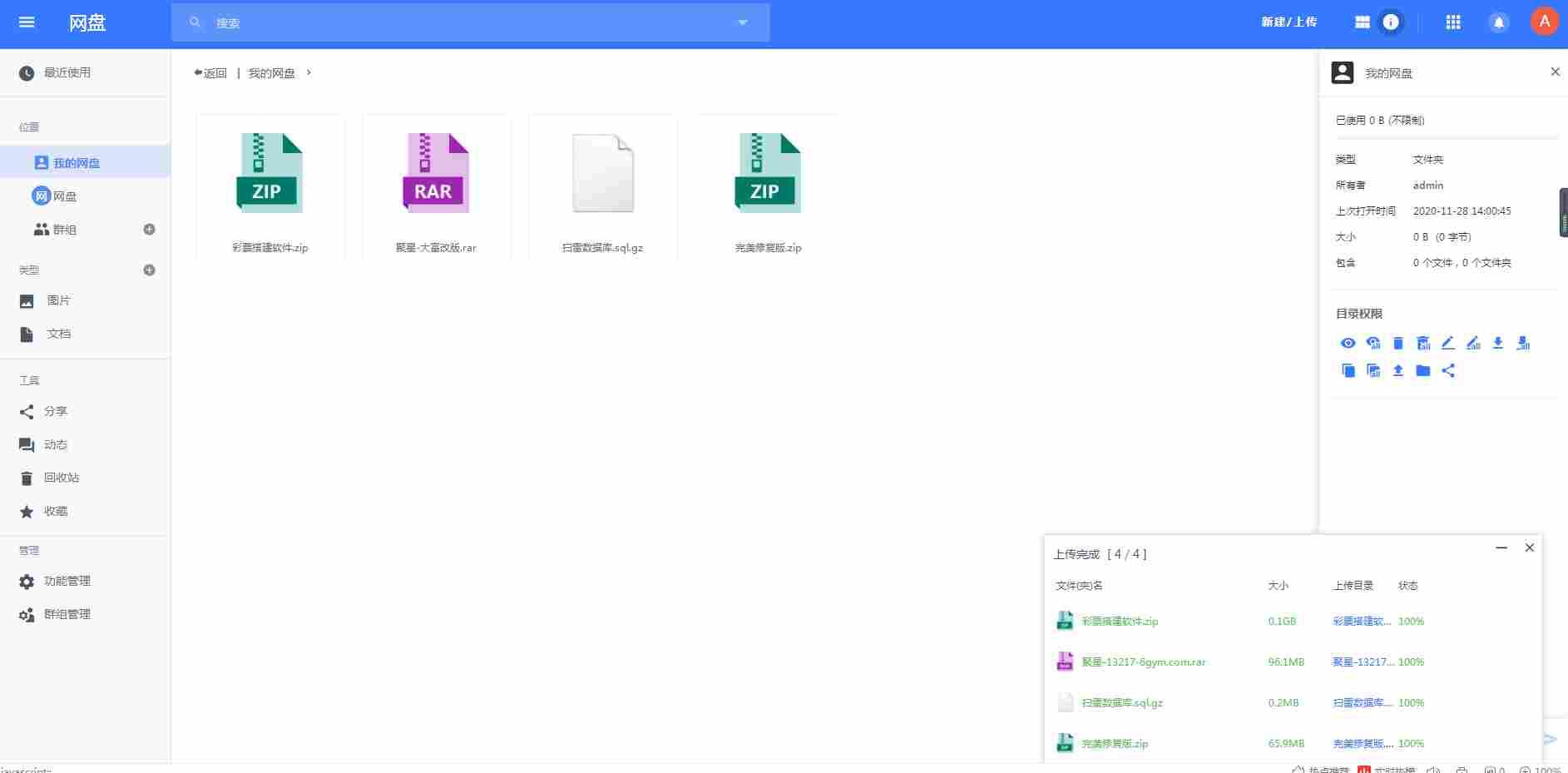Toggle the file view layout icon

click(x=1363, y=22)
